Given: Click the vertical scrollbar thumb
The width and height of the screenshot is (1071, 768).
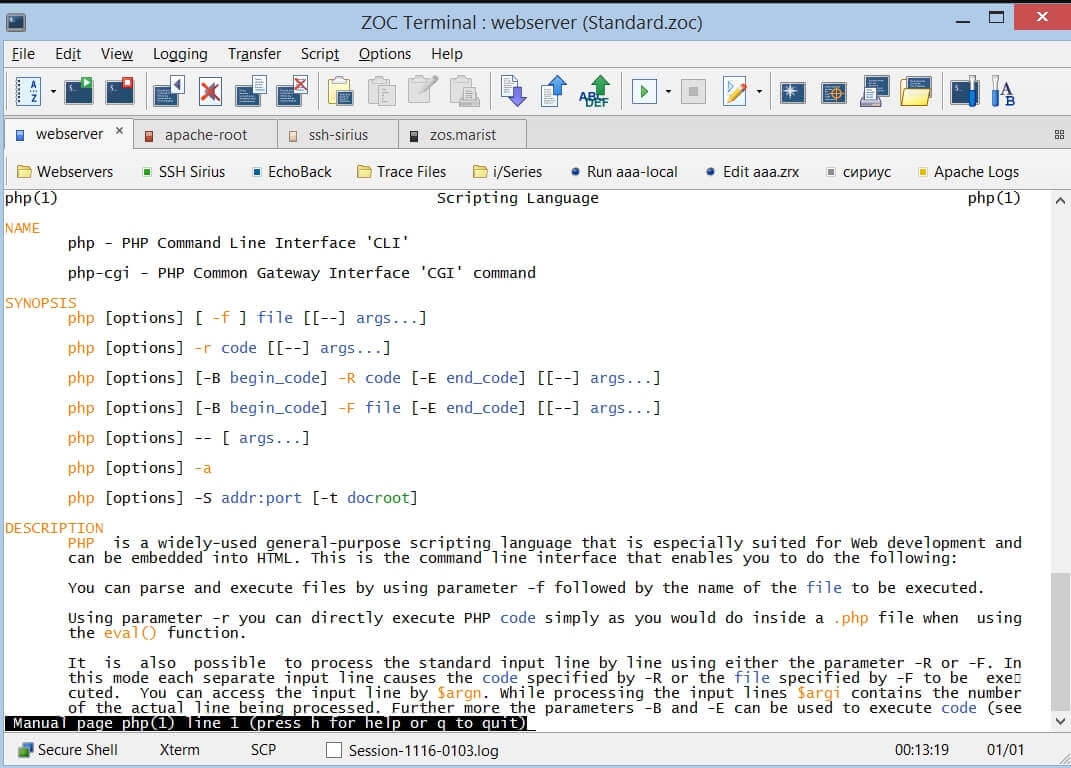Looking at the screenshot, I should point(1060,640).
